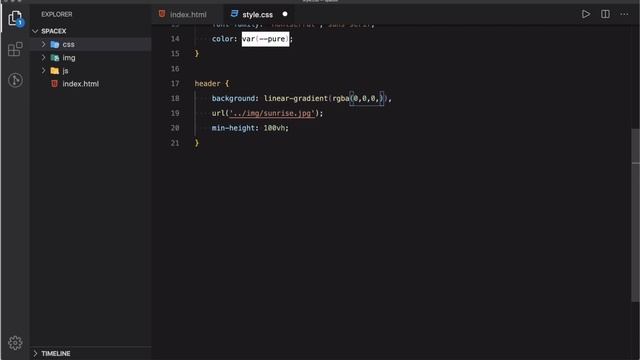Open index.html from the explorer tree
The image size is (640, 360).
click(x=91, y=84)
